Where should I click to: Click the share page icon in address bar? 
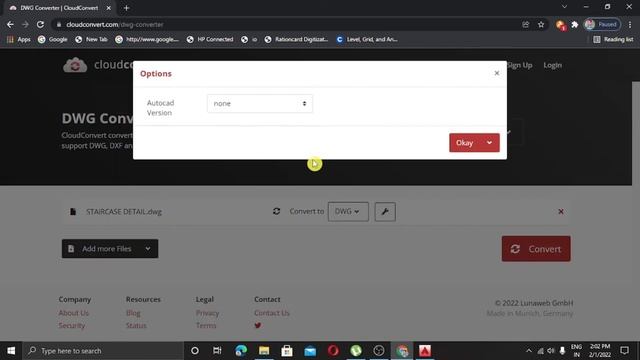pos(525,24)
